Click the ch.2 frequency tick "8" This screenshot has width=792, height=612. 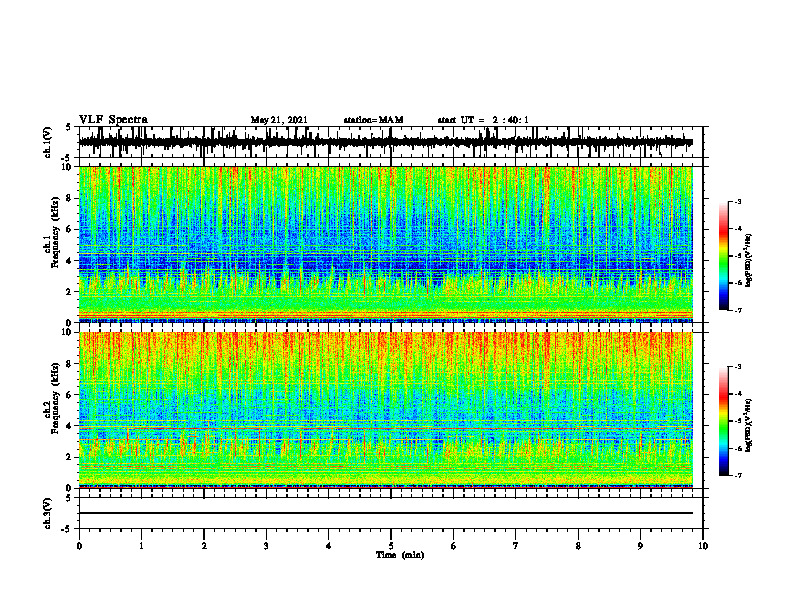[70, 364]
